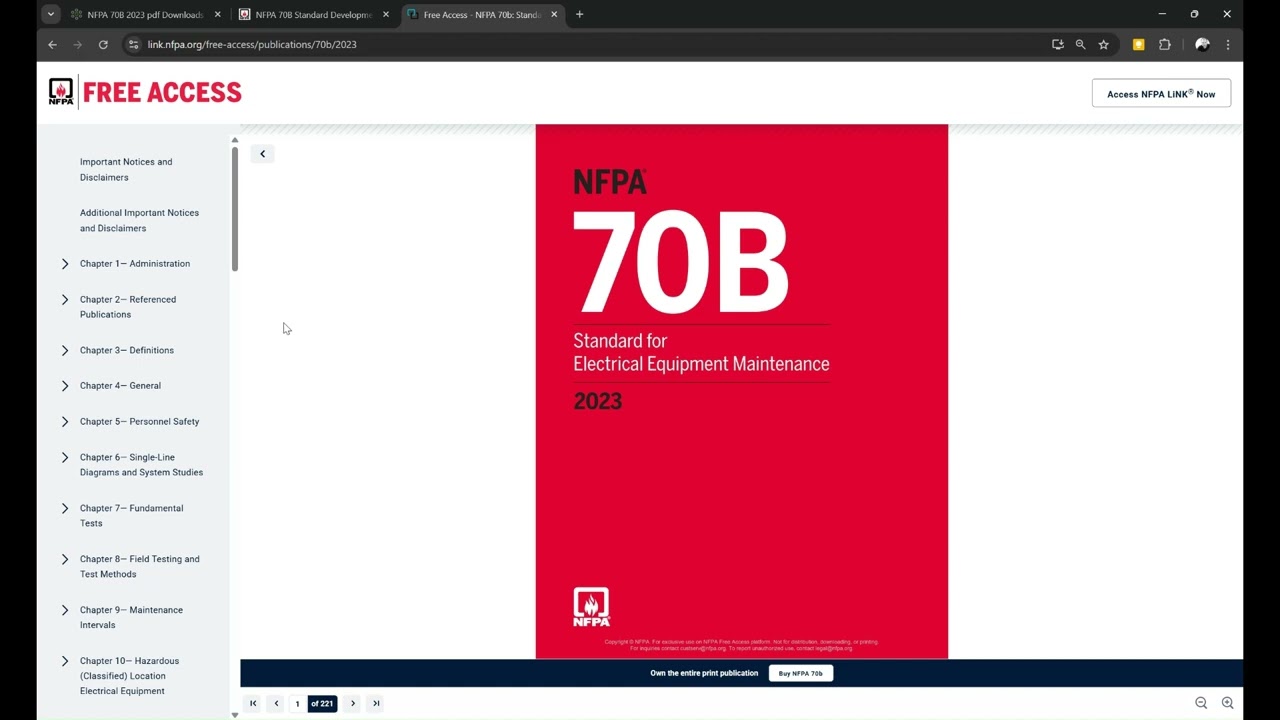Expand Chapter 4 General
1280x720 pixels.
(x=65, y=386)
